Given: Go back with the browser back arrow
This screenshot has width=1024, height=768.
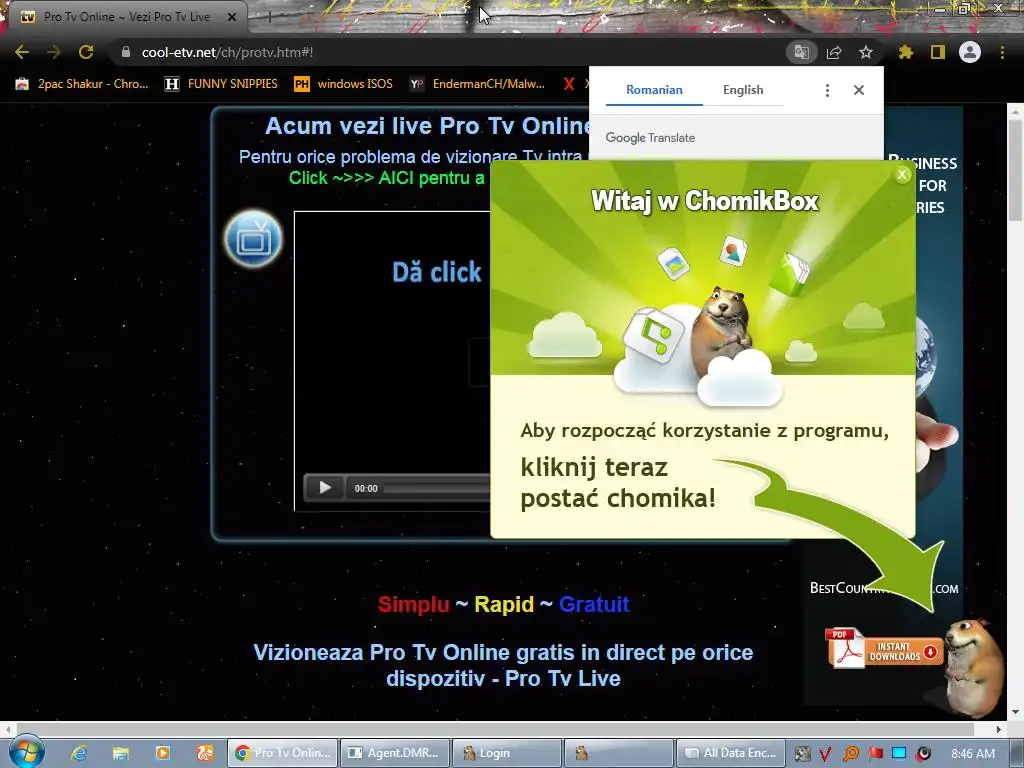Looking at the screenshot, I should 22,52.
